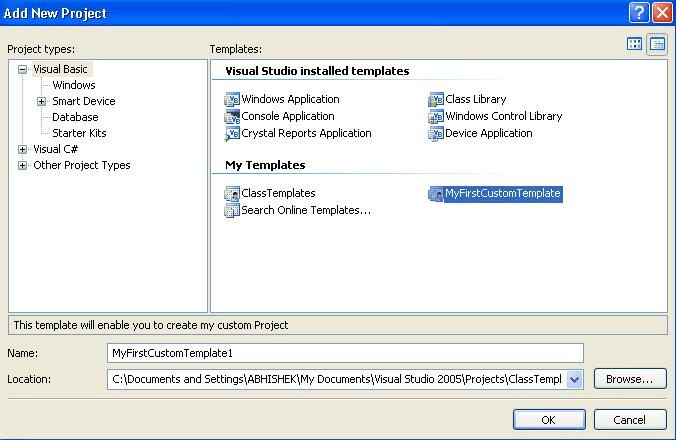677x440 pixels.
Task: Select Database under Visual Basic
Action: 75,117
